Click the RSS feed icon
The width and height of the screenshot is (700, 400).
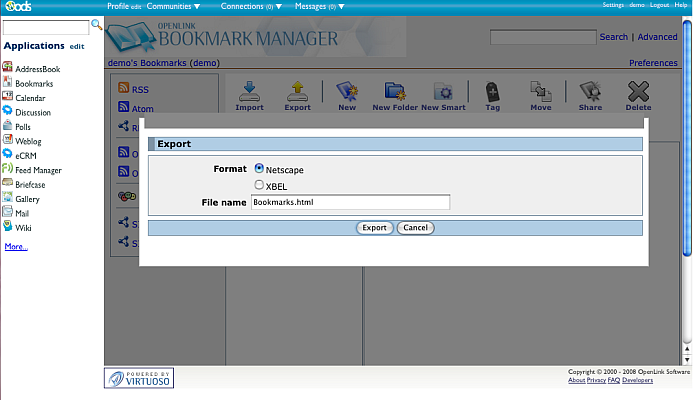[x=124, y=88]
